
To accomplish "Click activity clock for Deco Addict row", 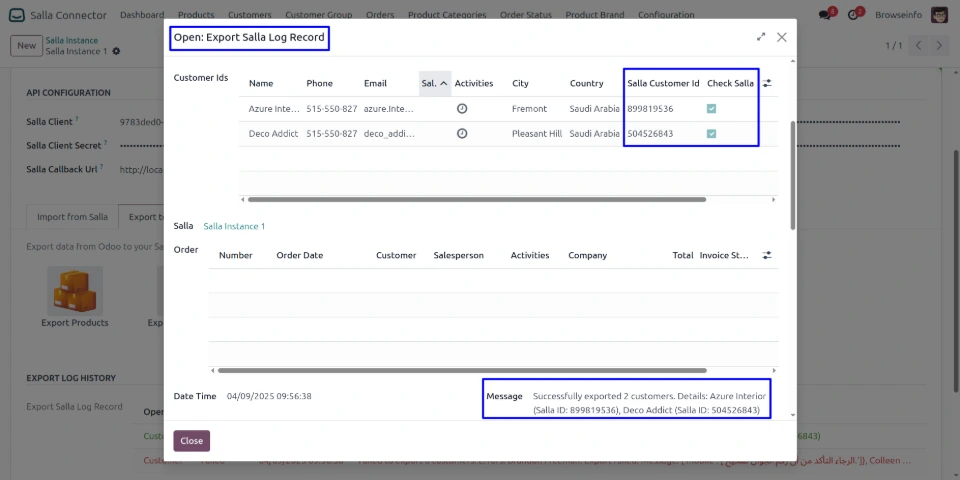I will [x=462, y=133].
